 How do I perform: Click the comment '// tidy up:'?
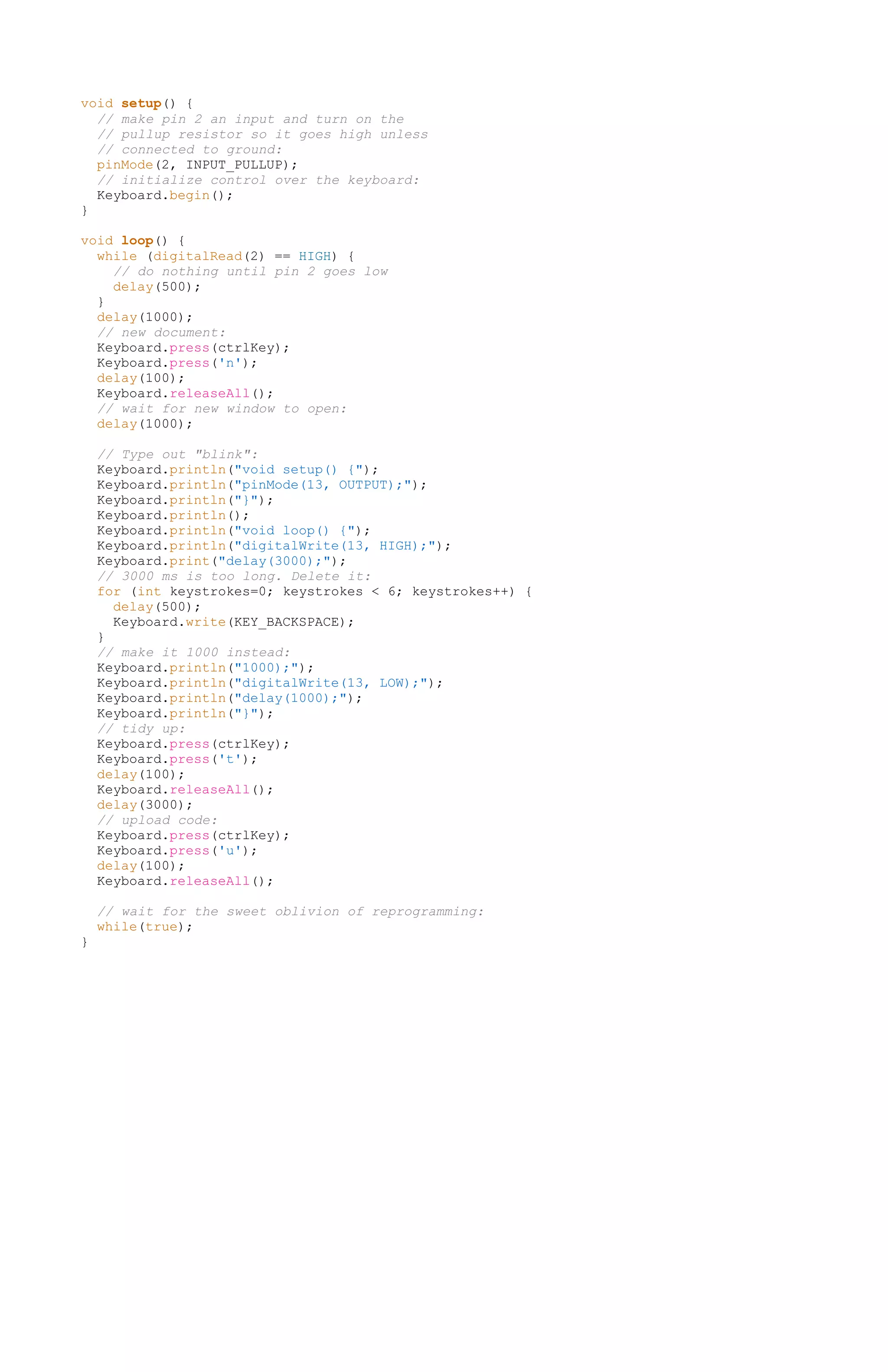coord(141,729)
